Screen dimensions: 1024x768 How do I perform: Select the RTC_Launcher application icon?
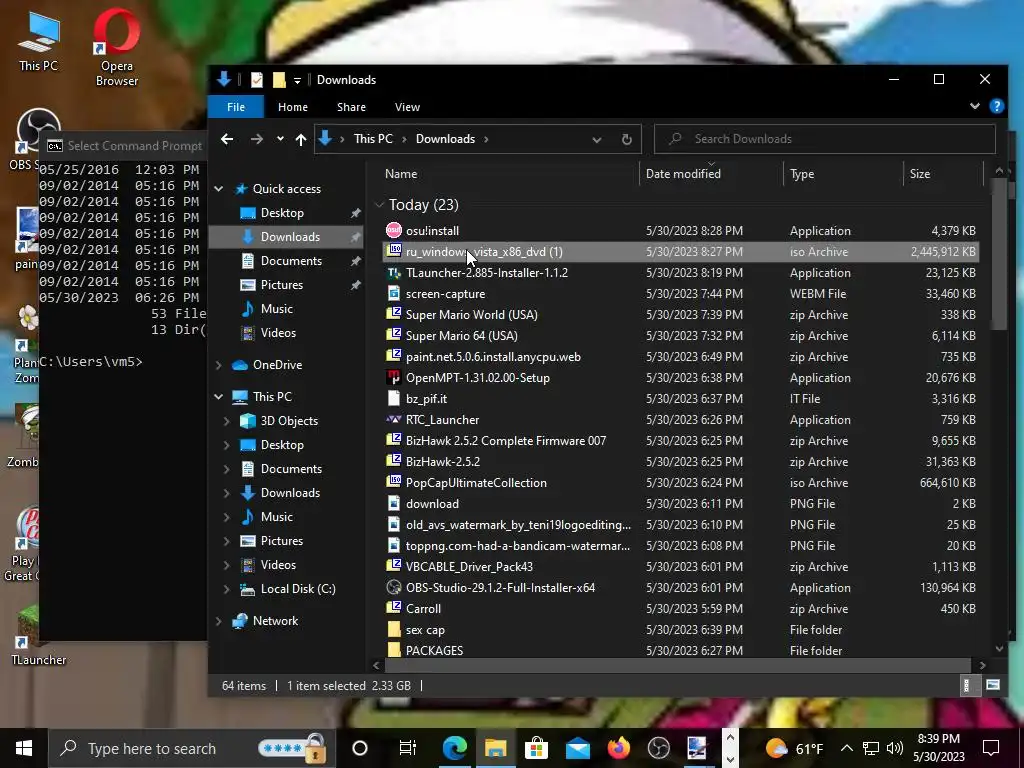[394, 419]
